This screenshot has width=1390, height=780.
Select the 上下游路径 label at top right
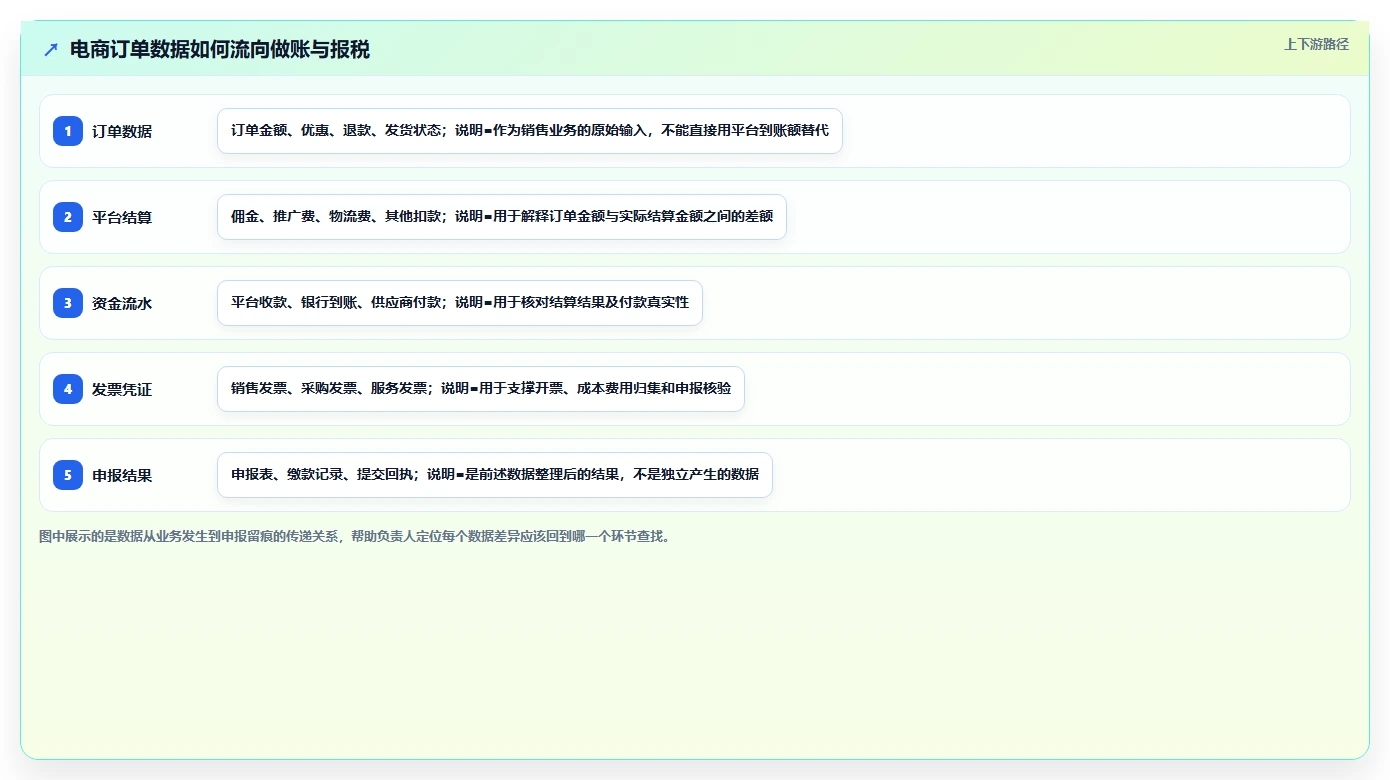(1316, 44)
